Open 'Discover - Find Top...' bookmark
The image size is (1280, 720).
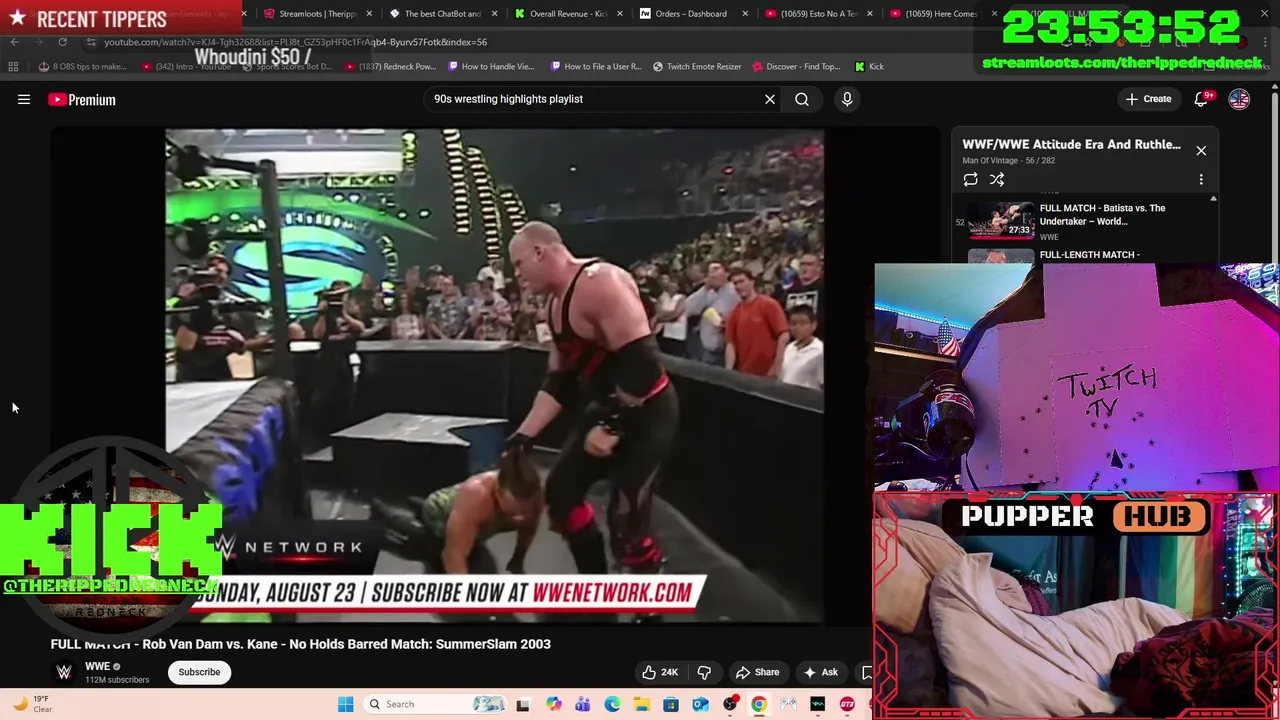[796, 66]
